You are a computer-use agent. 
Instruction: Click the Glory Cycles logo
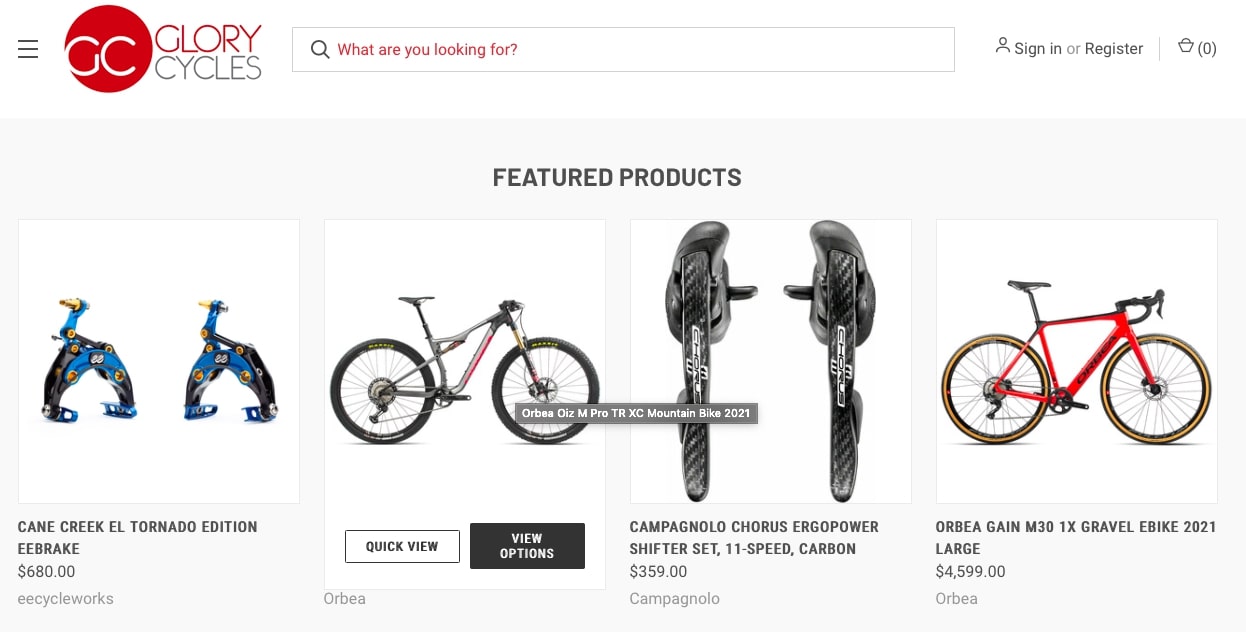click(x=163, y=49)
